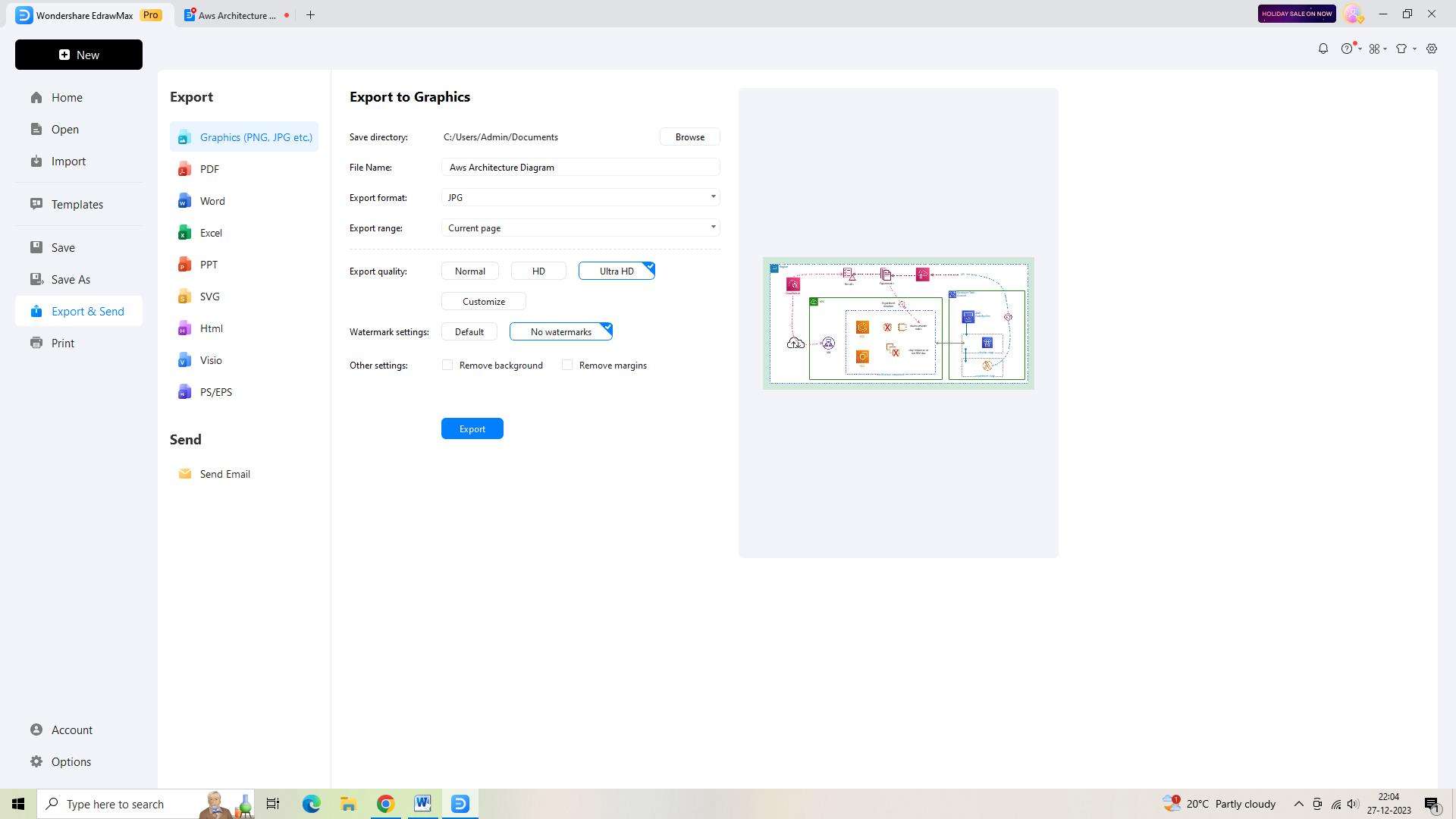
Task: Click the Word export format icon
Action: click(186, 201)
